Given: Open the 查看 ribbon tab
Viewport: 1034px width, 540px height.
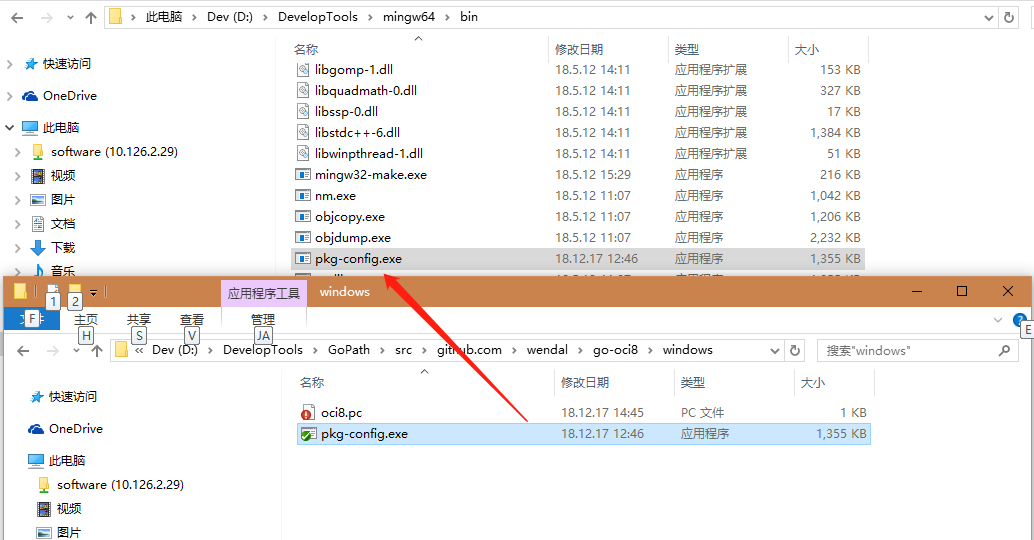Looking at the screenshot, I should coord(192,320).
